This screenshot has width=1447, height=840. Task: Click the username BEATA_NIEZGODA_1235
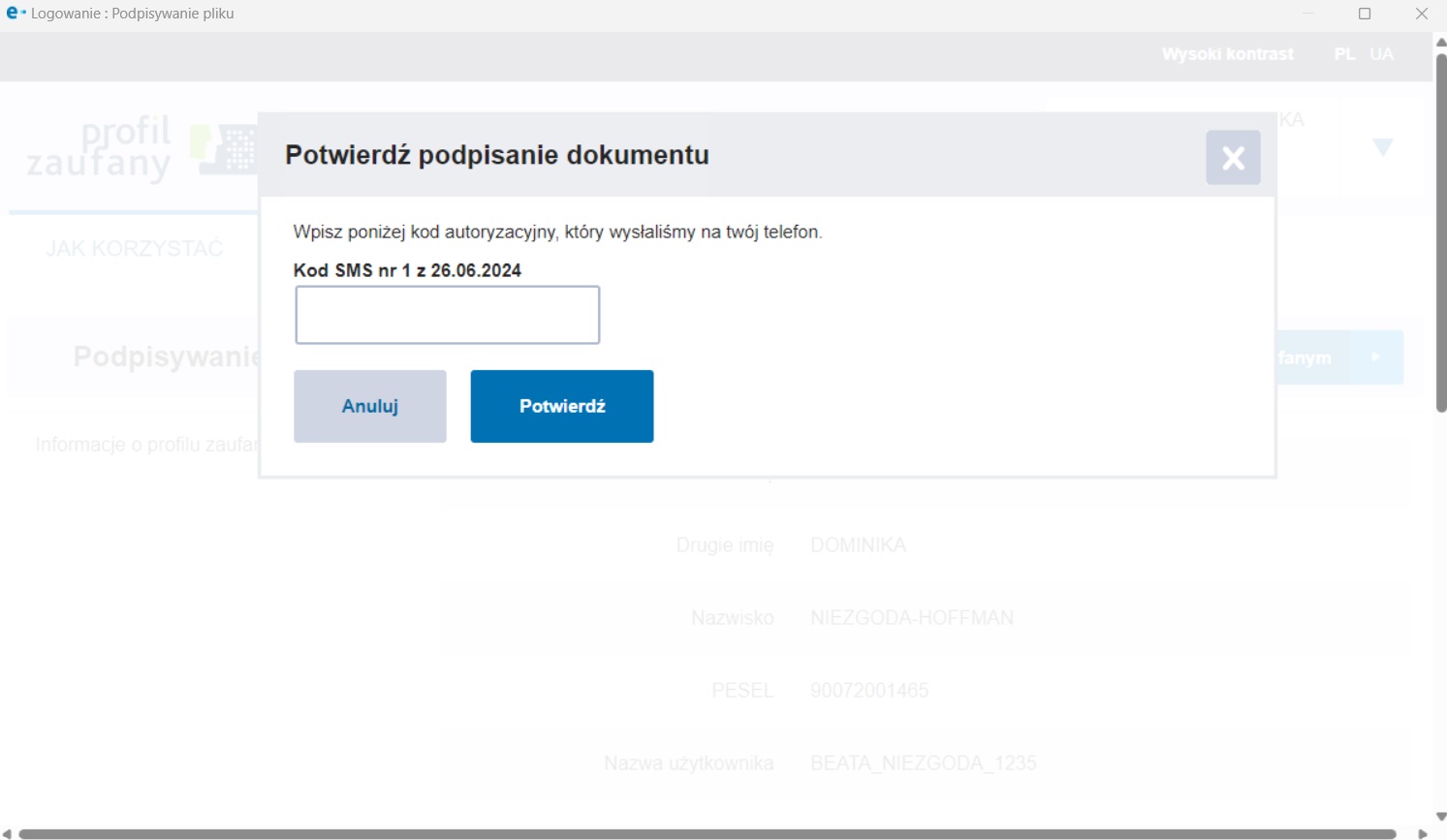[924, 763]
